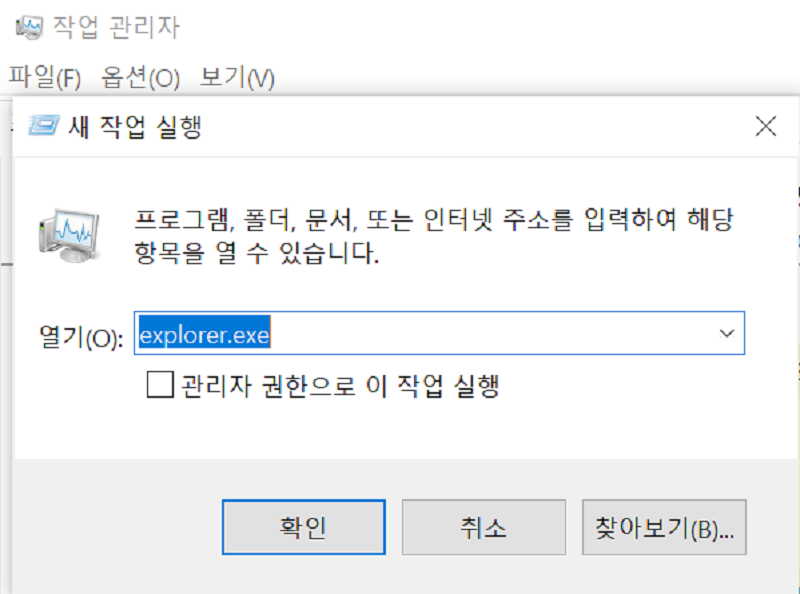This screenshot has height=594, width=800.
Task: Click the highlighted explorer.exe text
Action: pos(204,334)
